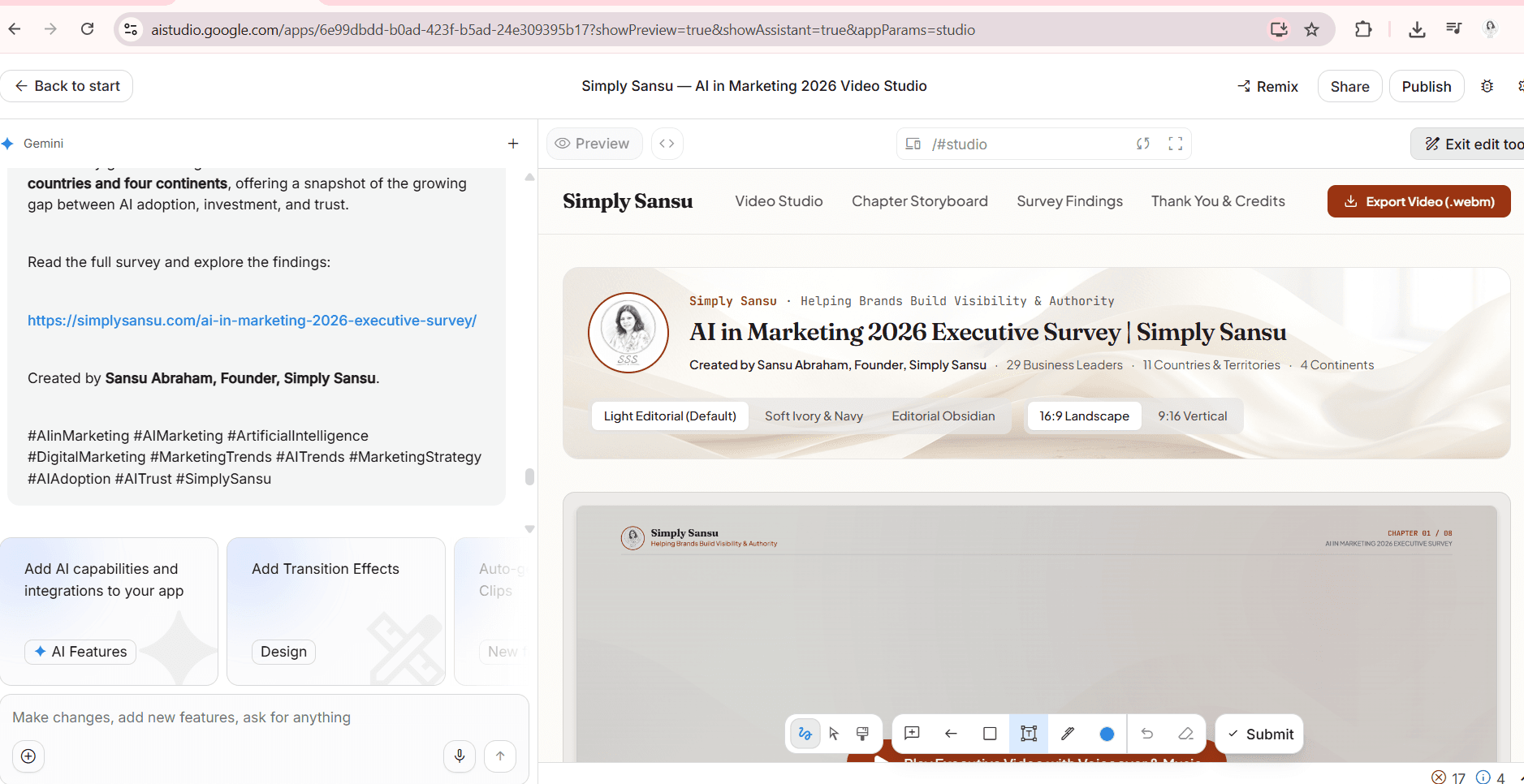Select the text box tool
Screen dimensions: 1524x784
[1029, 734]
